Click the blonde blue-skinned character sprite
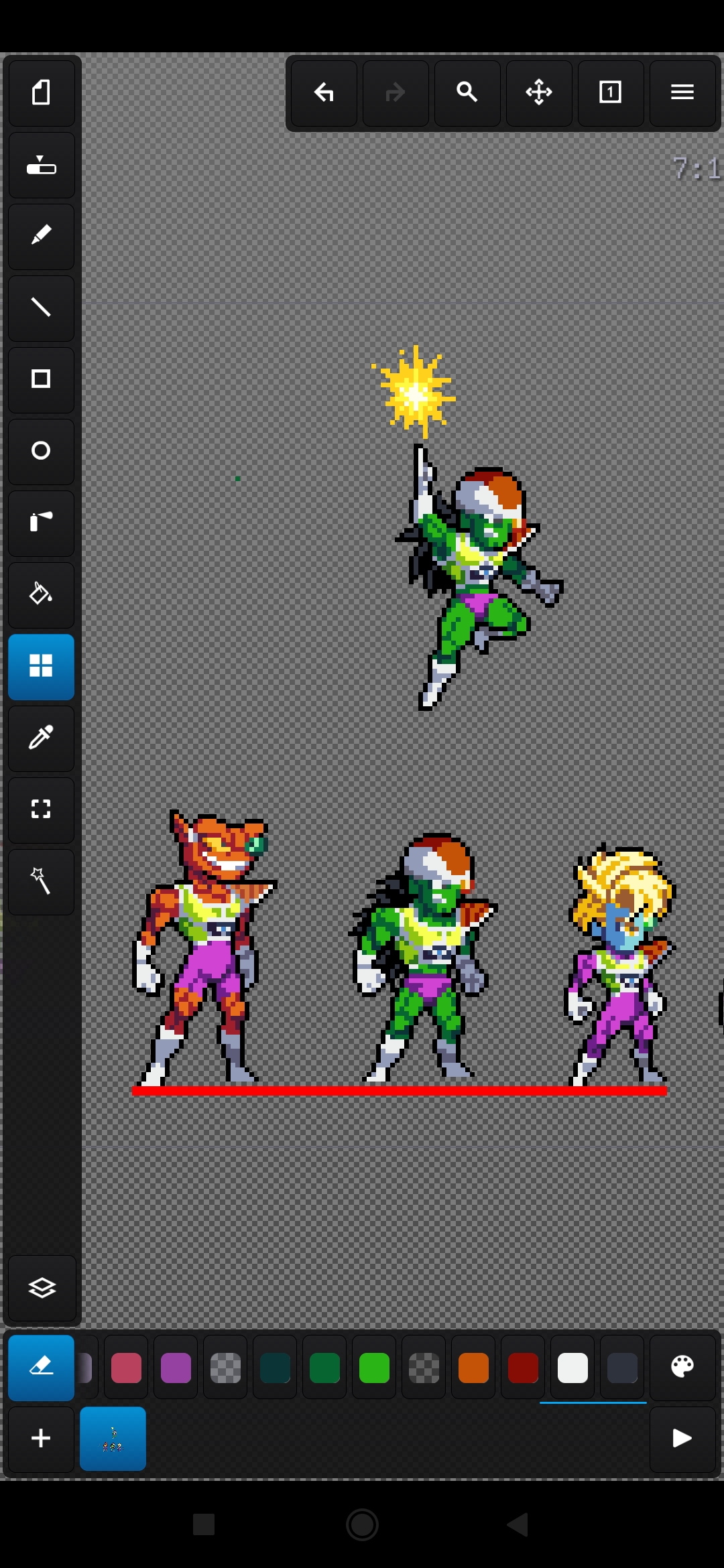The height and width of the screenshot is (1568, 724). pyautogui.click(x=620, y=965)
